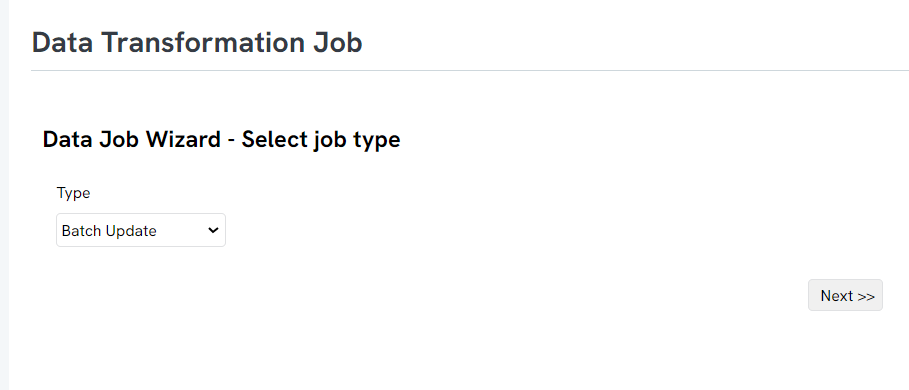The width and height of the screenshot is (909, 390).
Task: Click the word Transformation in the title
Action: (x=201, y=43)
